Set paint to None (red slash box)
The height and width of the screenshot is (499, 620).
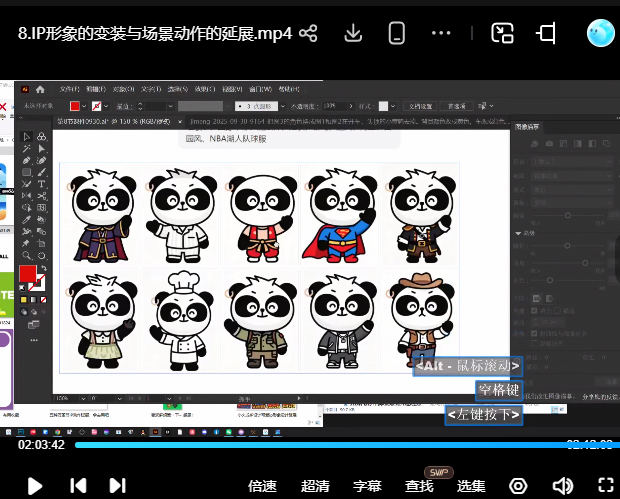(x=43, y=300)
